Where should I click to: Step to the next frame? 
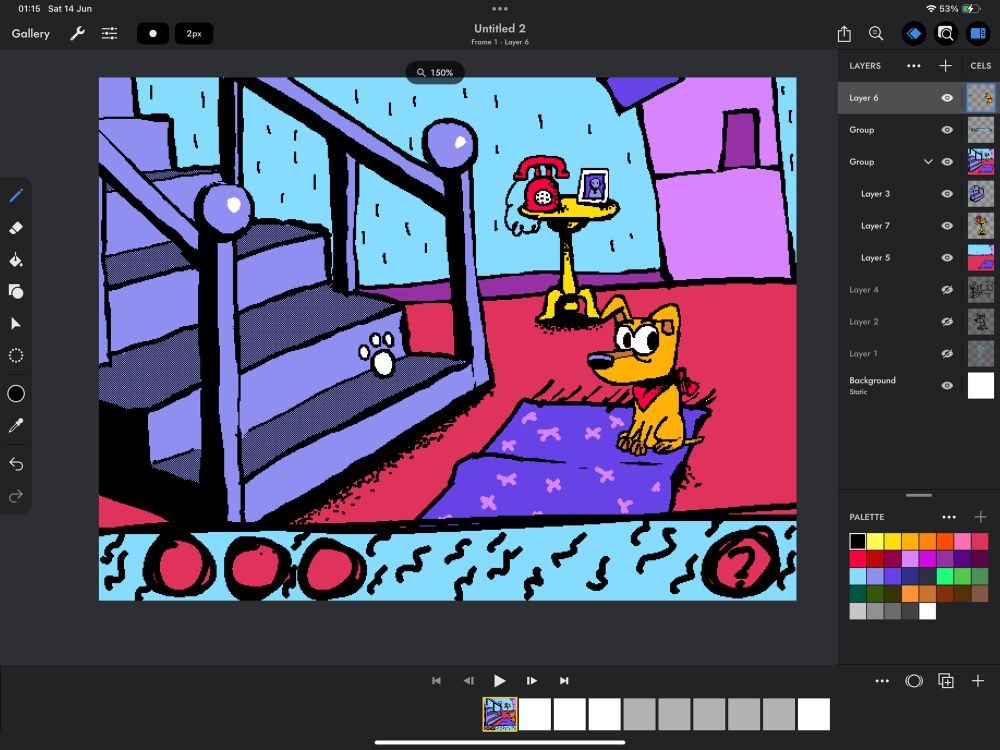[x=532, y=681]
